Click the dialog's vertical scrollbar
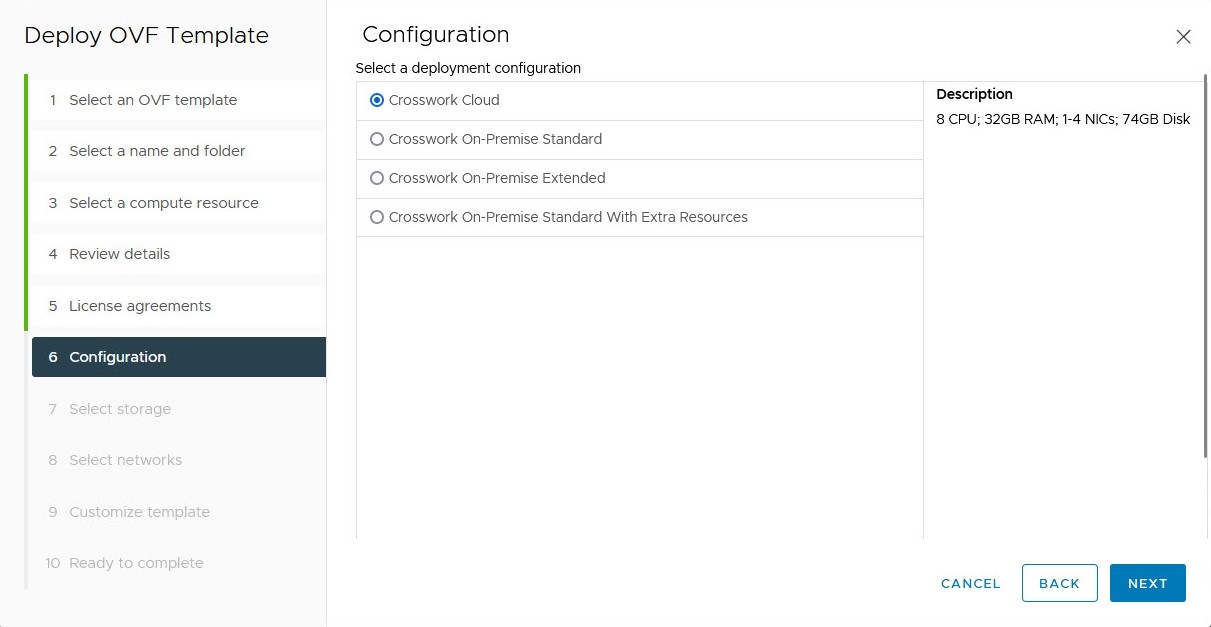Image resolution: width=1211 pixels, height=627 pixels. tap(1207, 265)
